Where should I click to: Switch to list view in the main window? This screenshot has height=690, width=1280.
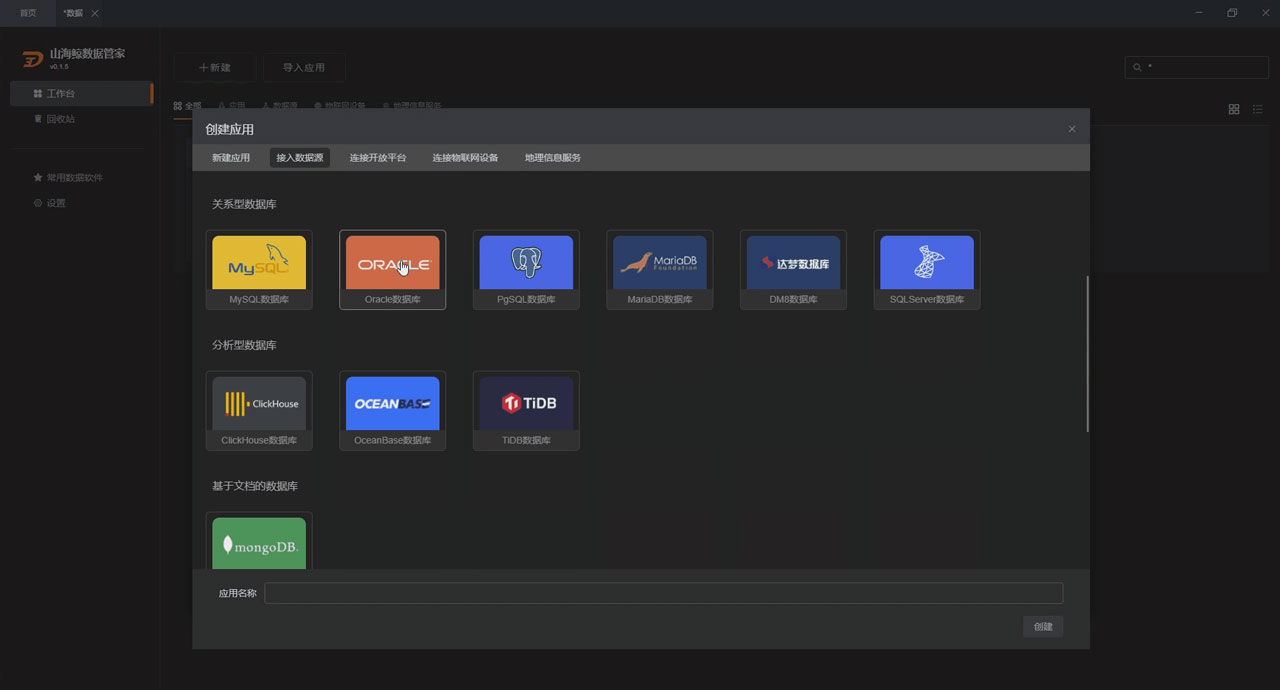1258,109
